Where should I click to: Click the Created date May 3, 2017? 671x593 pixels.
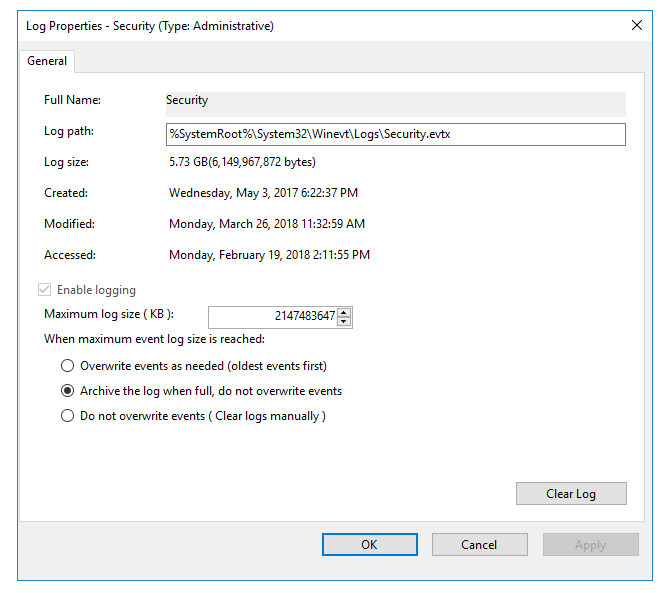tap(263, 193)
